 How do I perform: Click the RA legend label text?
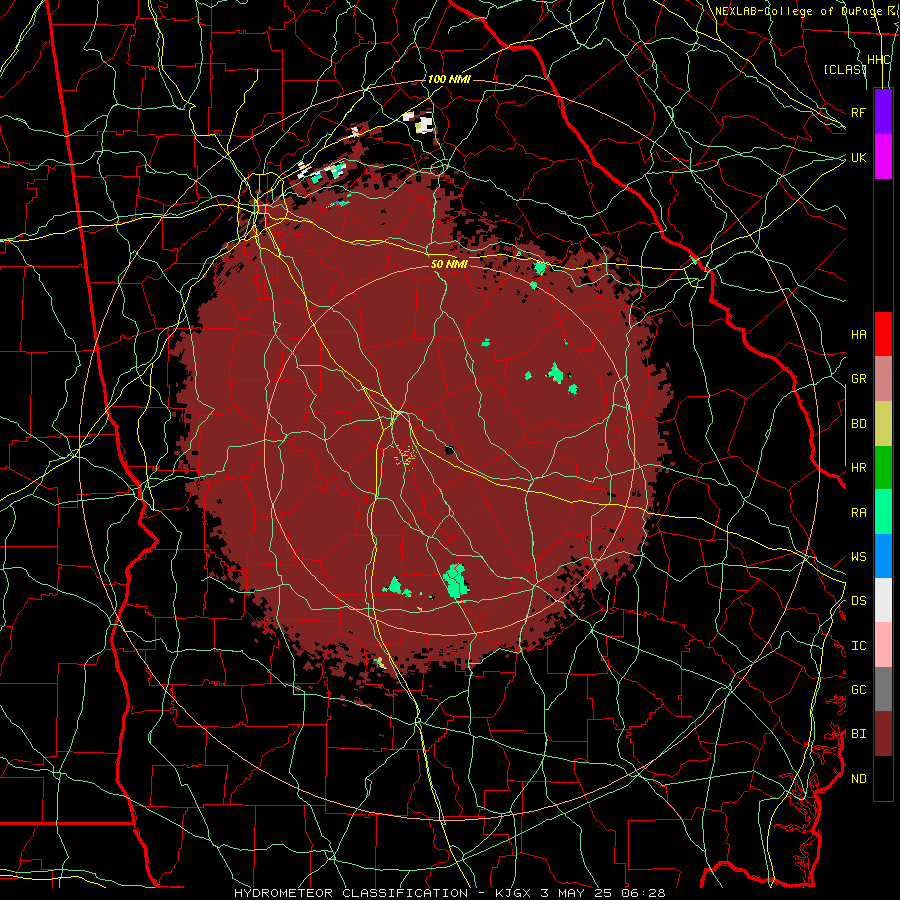click(858, 513)
